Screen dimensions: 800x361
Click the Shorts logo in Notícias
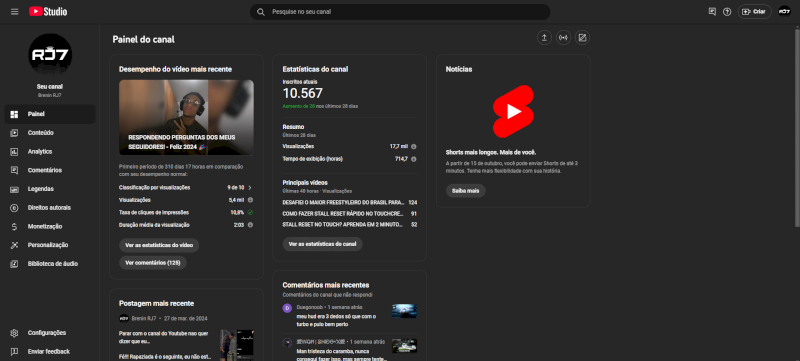coord(513,111)
